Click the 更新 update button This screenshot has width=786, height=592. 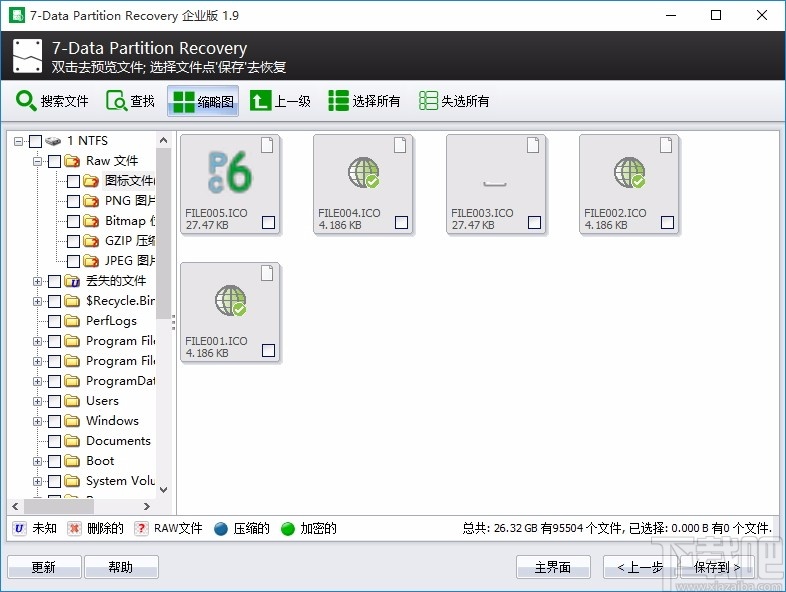point(44,567)
